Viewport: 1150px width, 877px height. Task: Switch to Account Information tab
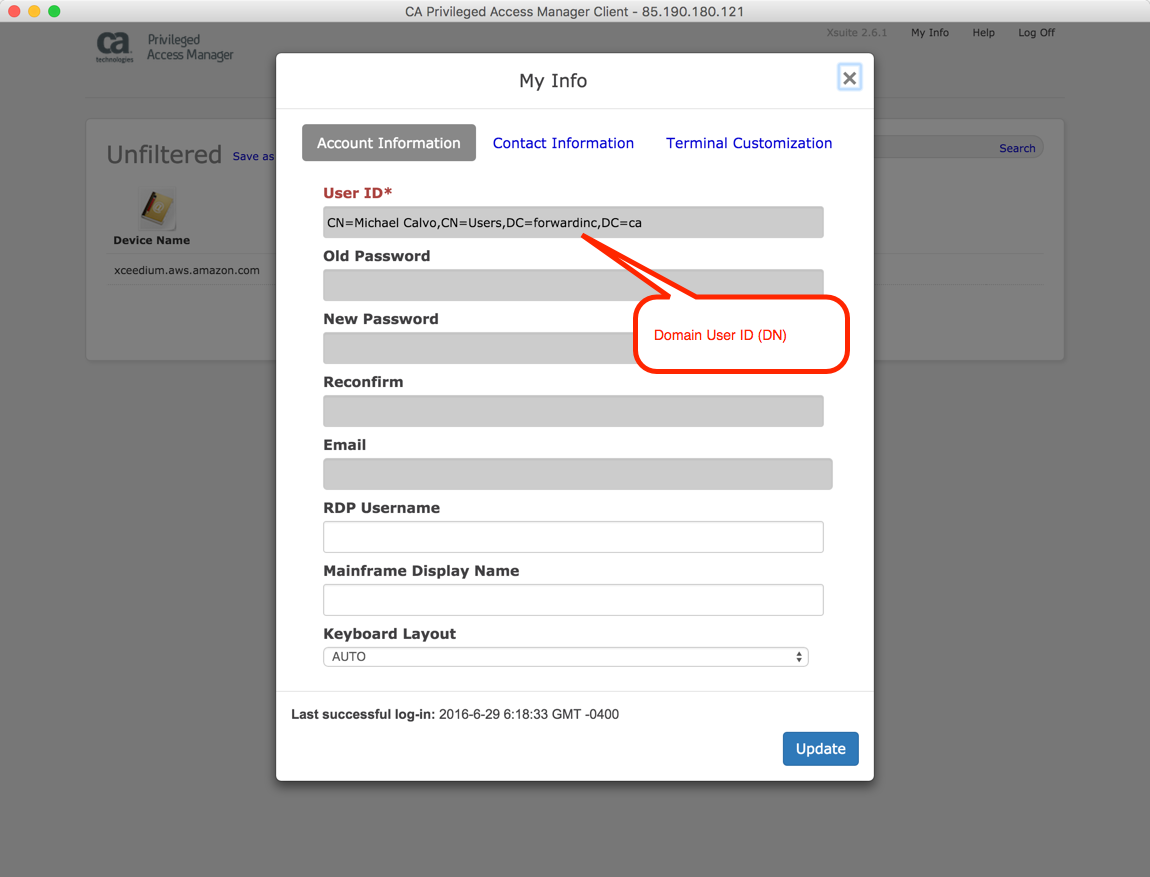pos(389,143)
